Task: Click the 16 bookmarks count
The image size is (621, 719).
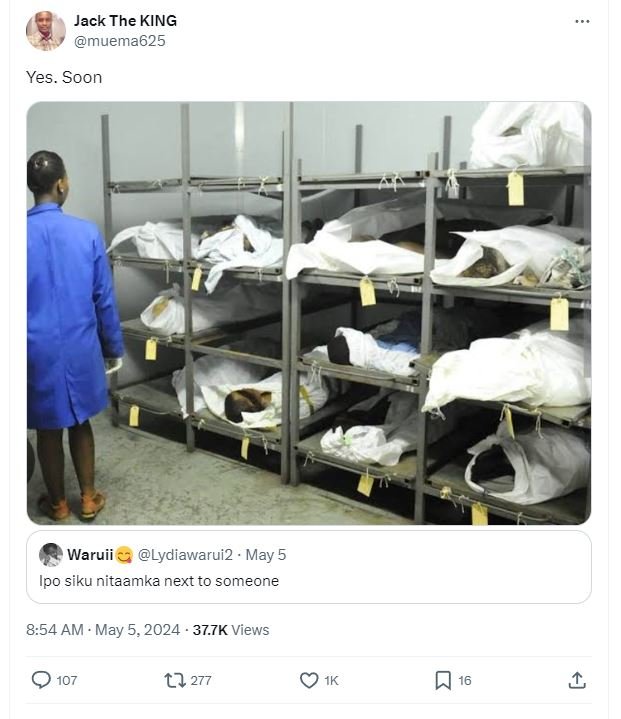Action: click(x=465, y=680)
